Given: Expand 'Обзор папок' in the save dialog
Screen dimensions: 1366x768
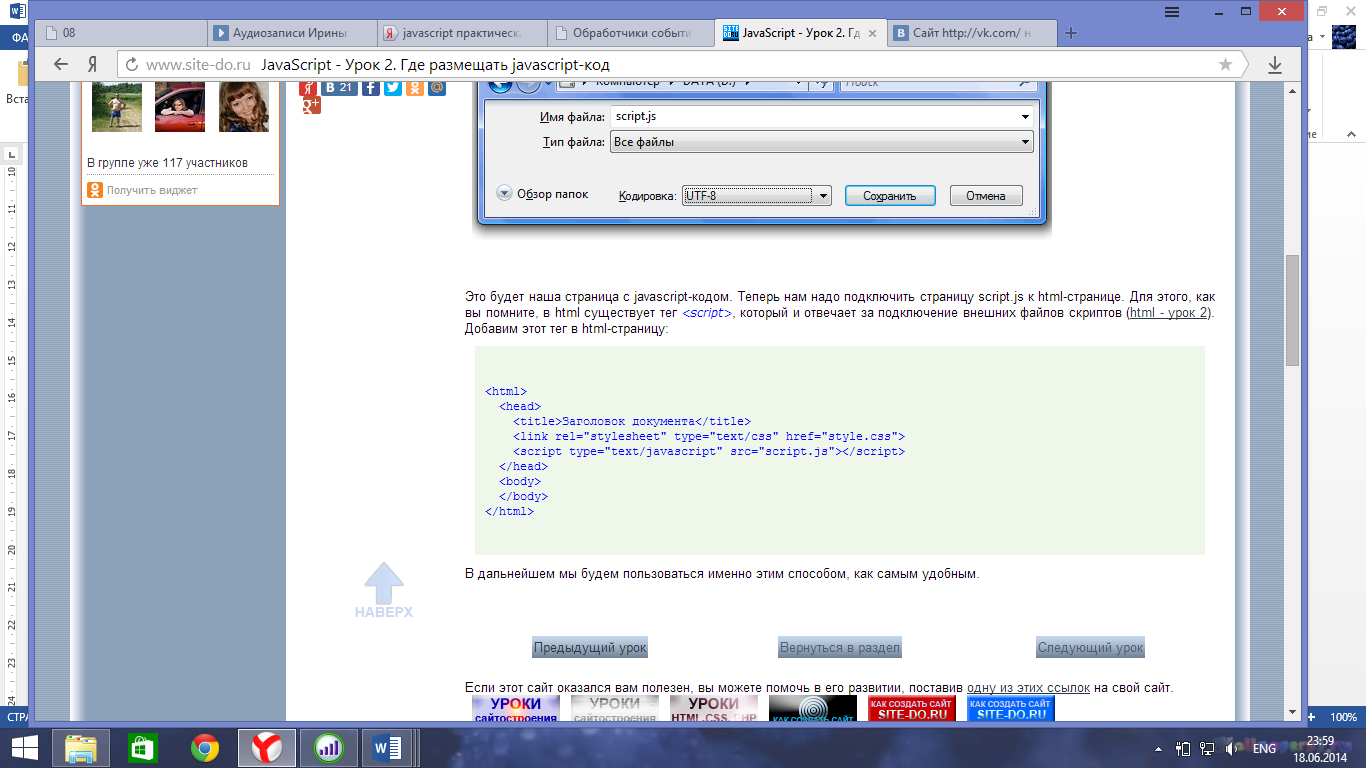Looking at the screenshot, I should click(504, 194).
